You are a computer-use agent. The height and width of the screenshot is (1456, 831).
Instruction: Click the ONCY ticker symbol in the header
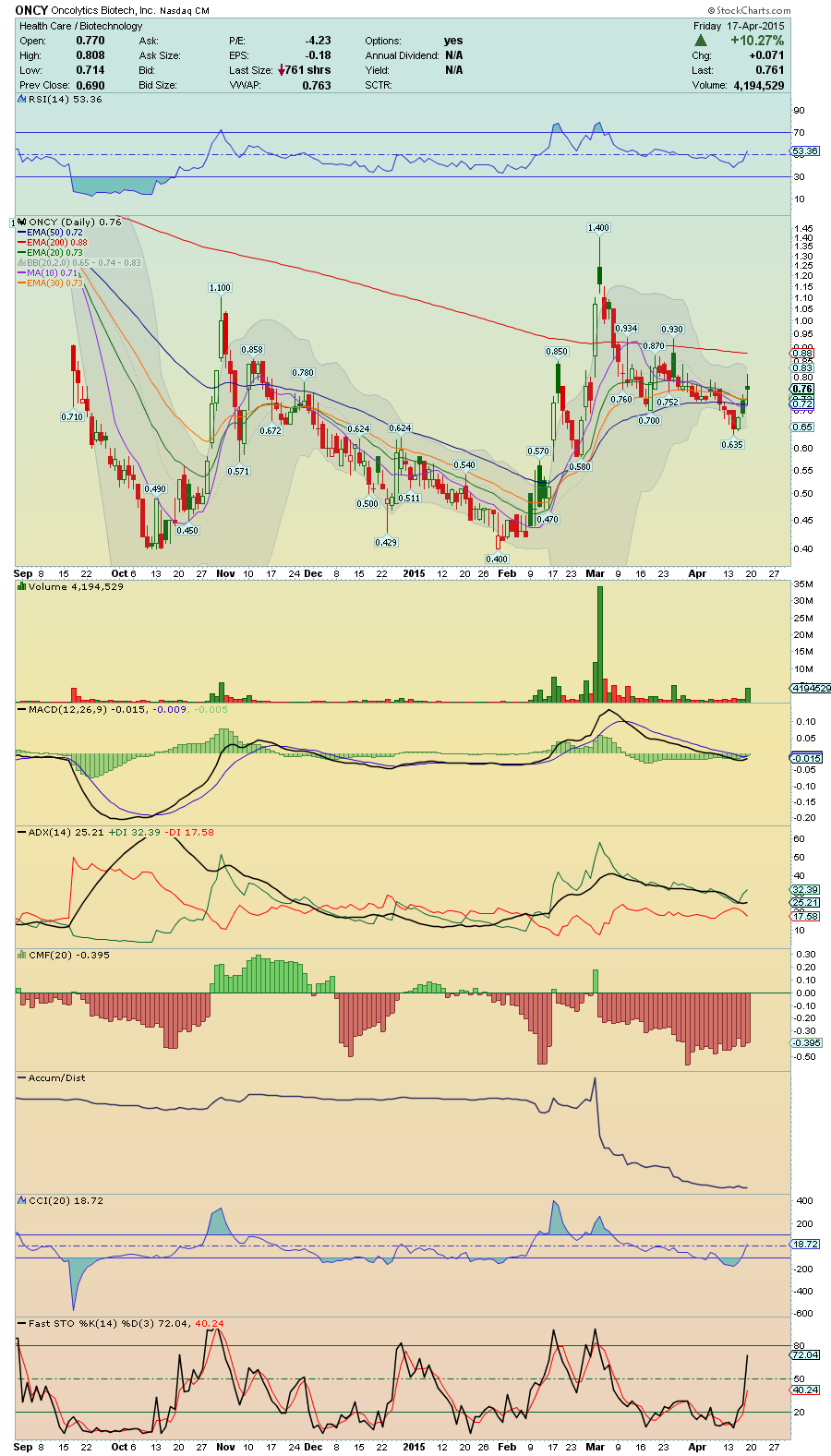click(31, 11)
